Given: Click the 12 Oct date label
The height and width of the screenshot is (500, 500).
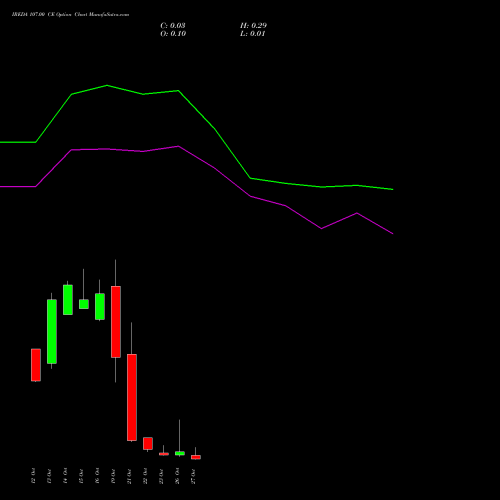Looking at the screenshot, I should (x=33, y=476).
